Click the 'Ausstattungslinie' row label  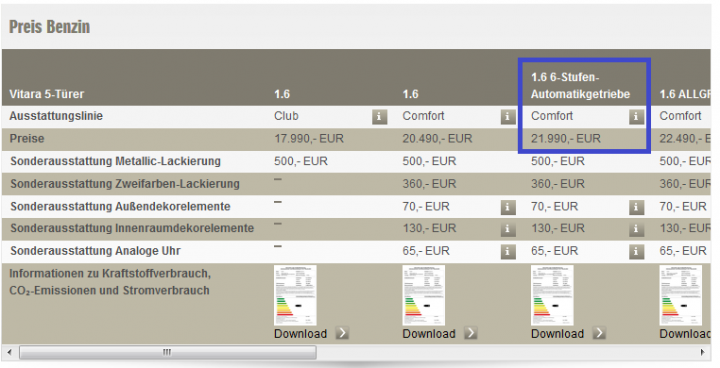click(56, 116)
